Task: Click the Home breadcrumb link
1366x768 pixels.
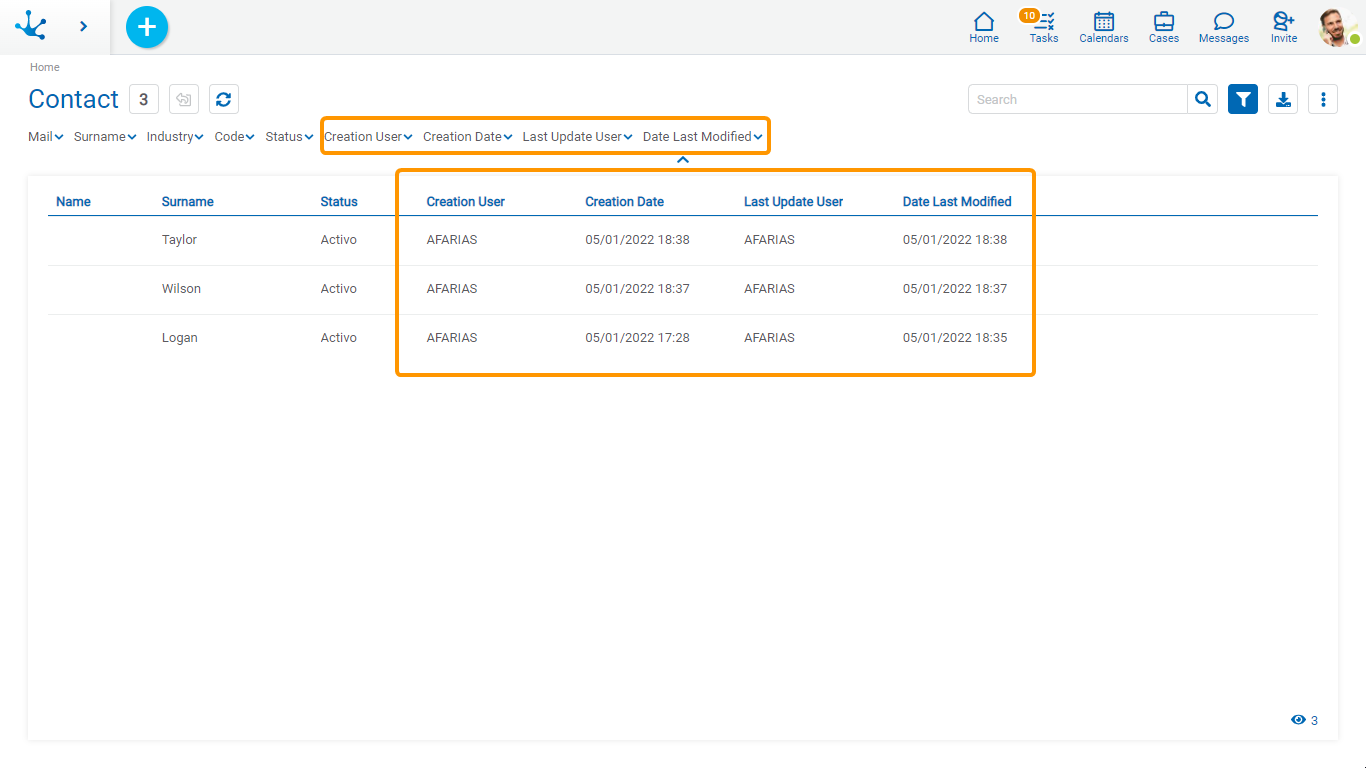Action: point(45,67)
